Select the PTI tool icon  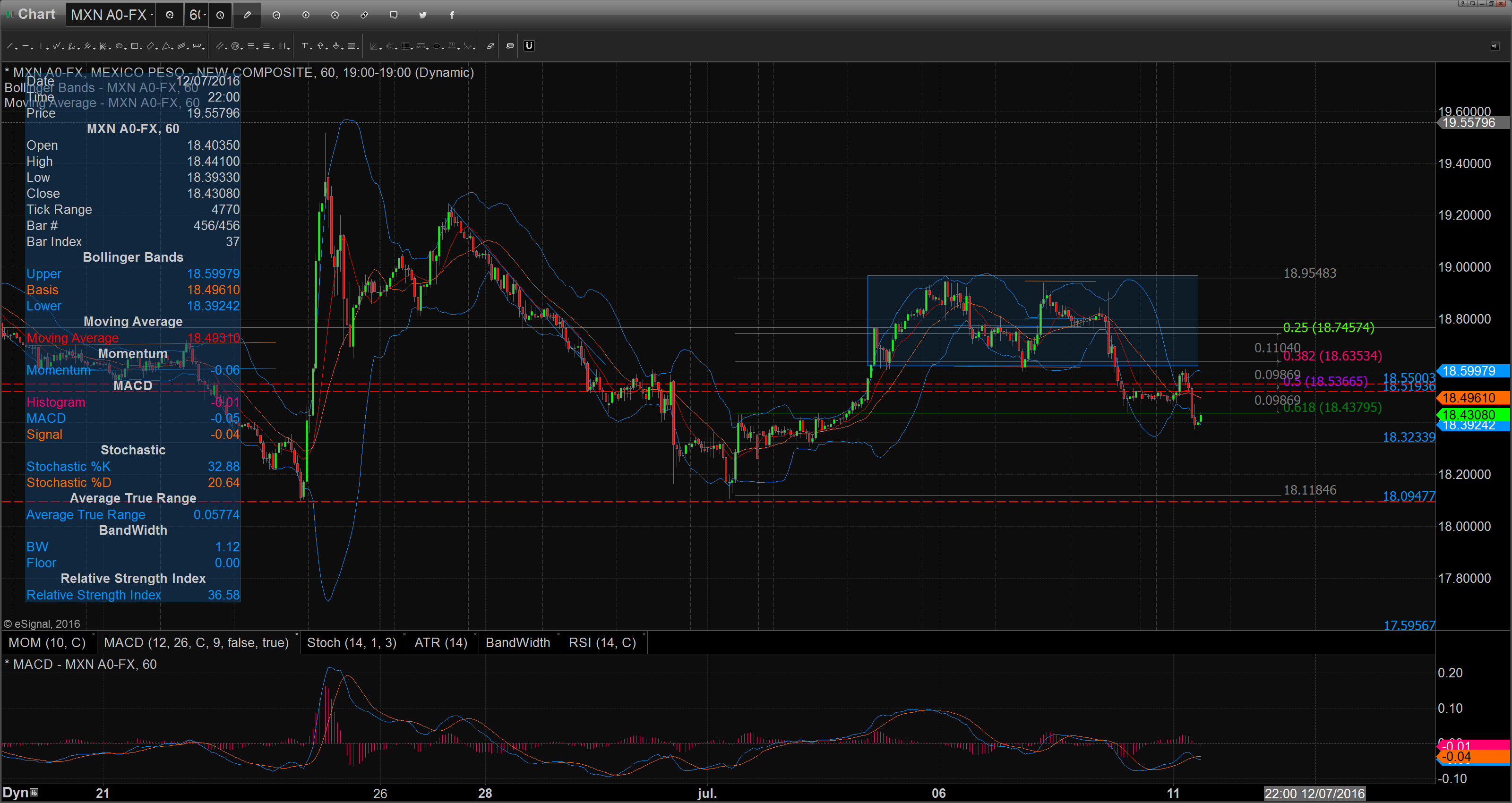tap(453, 46)
